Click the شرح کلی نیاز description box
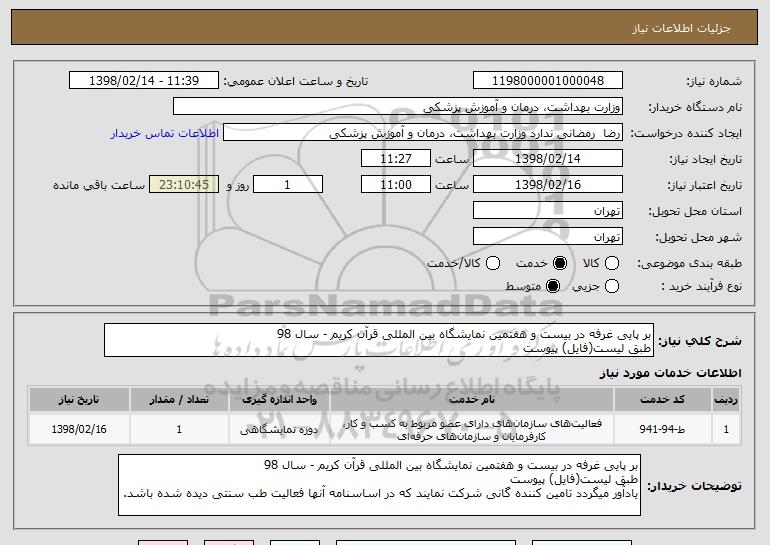770x545 pixels. coord(379,340)
